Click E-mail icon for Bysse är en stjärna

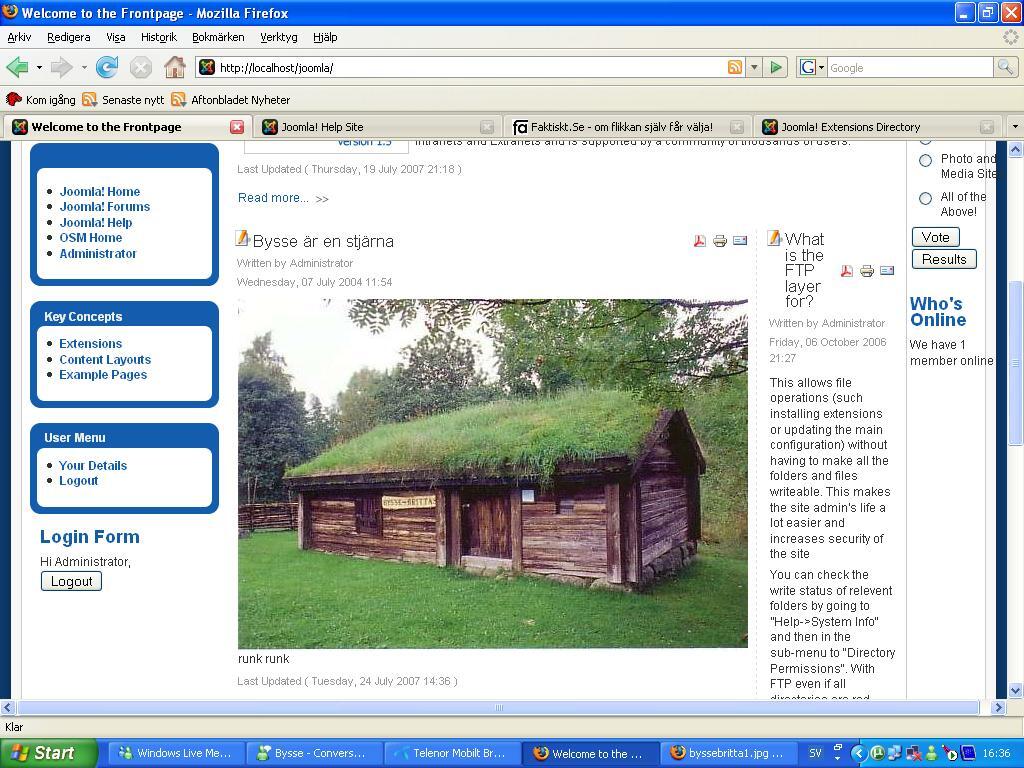[740, 241]
